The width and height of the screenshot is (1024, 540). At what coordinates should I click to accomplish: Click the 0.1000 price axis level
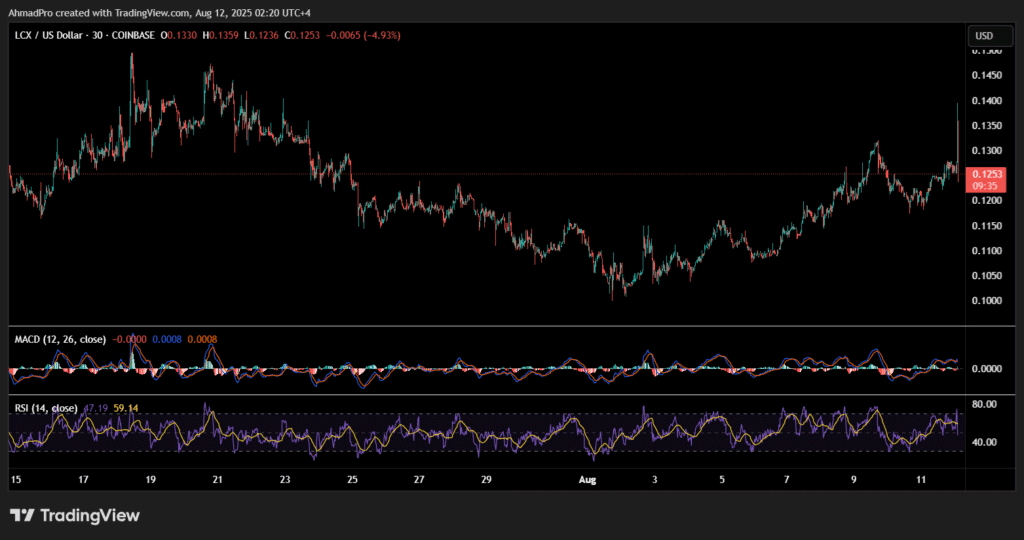coord(987,301)
